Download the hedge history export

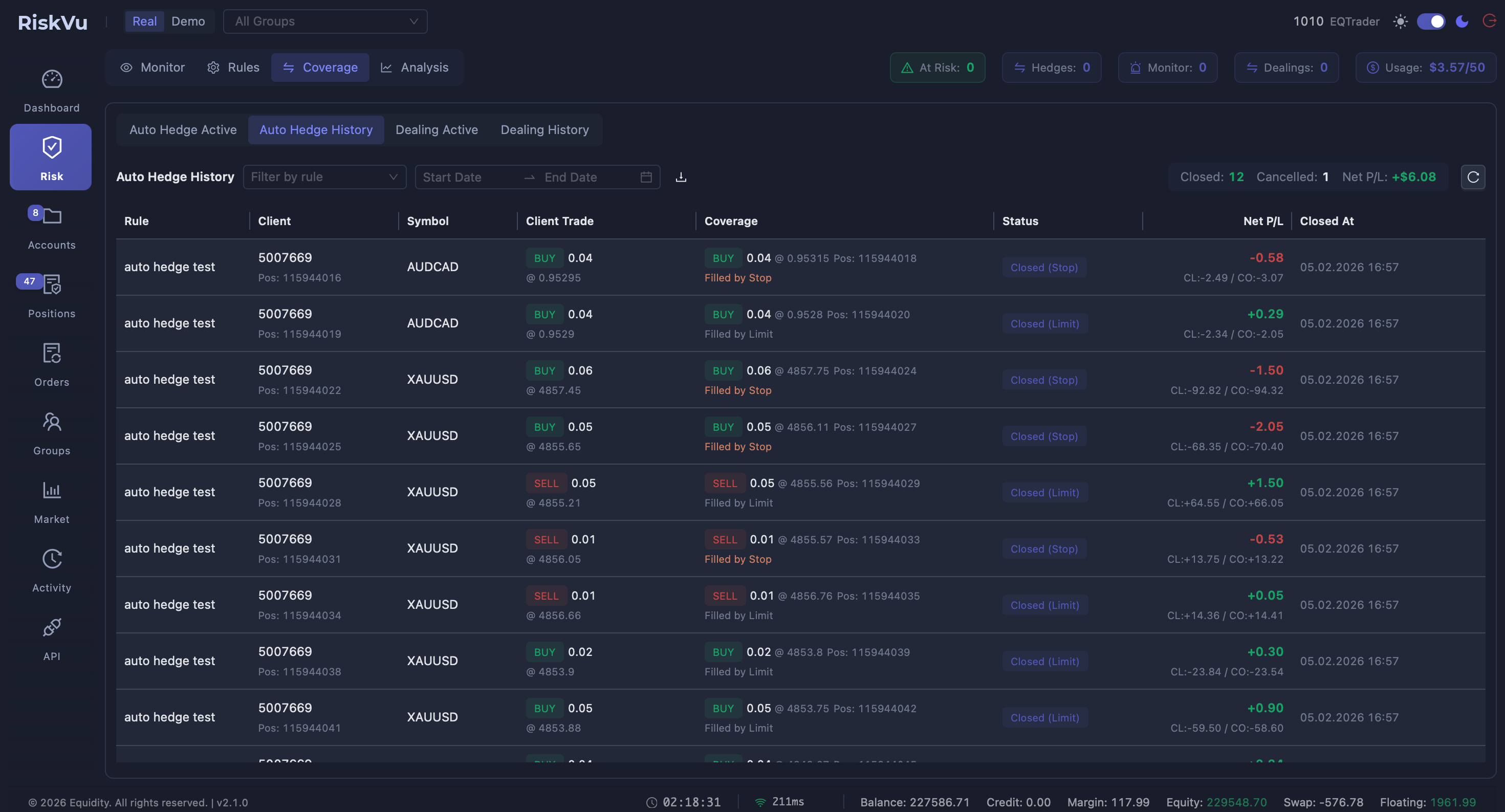point(681,177)
